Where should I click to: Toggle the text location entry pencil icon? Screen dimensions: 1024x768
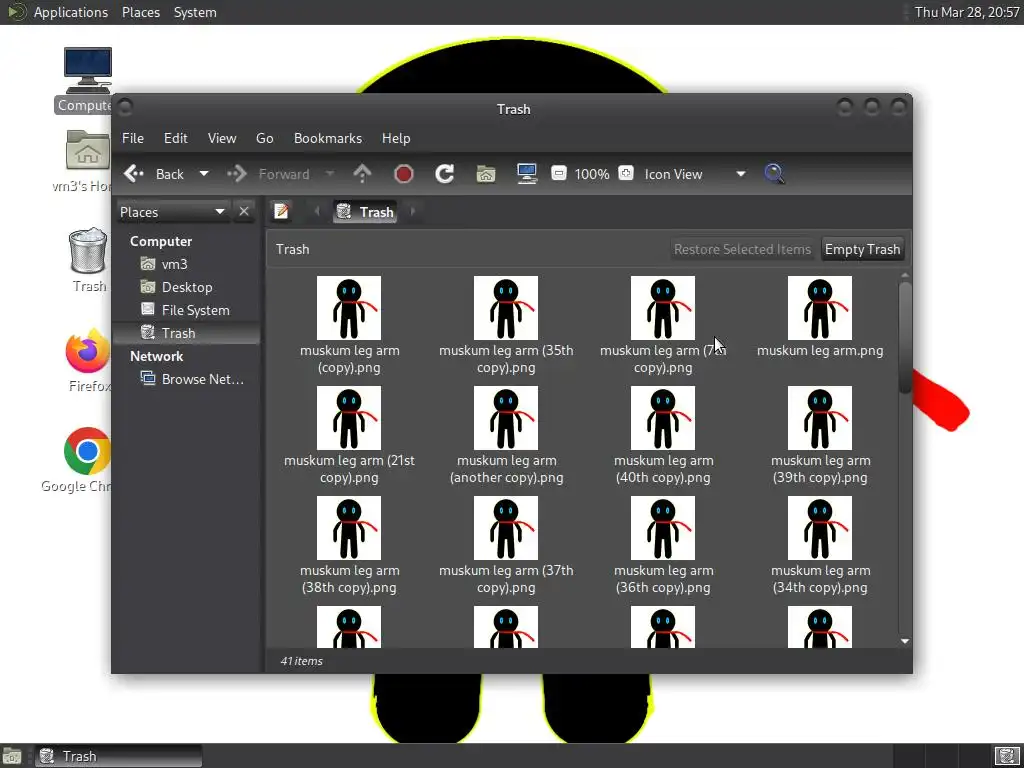[281, 212]
